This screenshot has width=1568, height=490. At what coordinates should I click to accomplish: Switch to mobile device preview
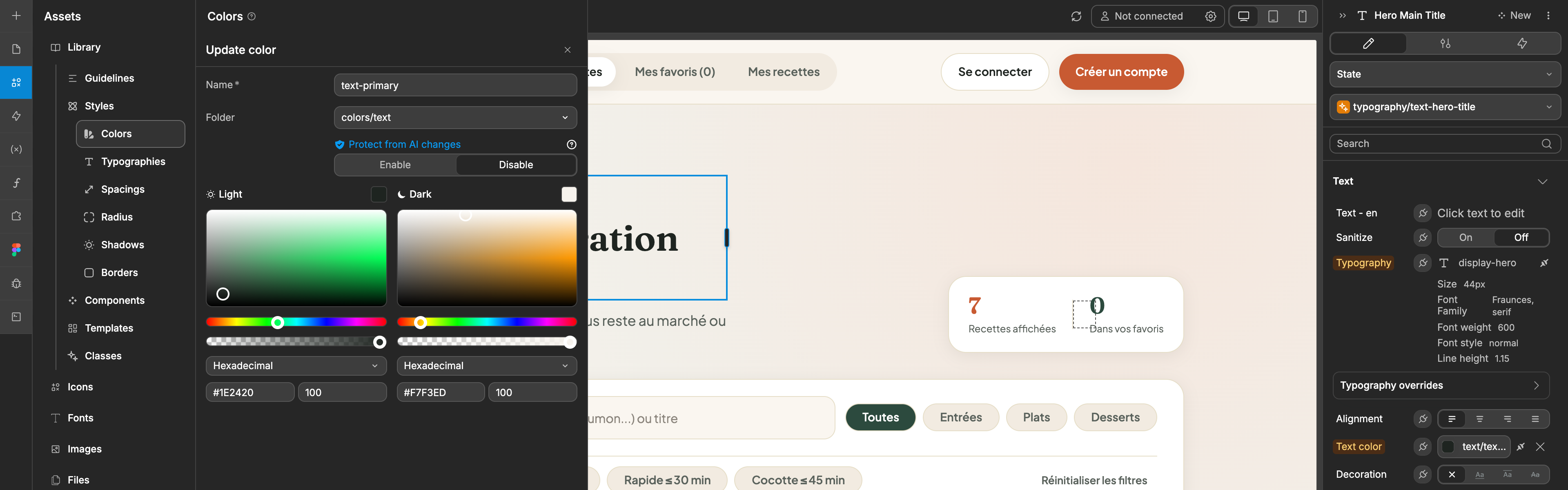pyautogui.click(x=1302, y=16)
